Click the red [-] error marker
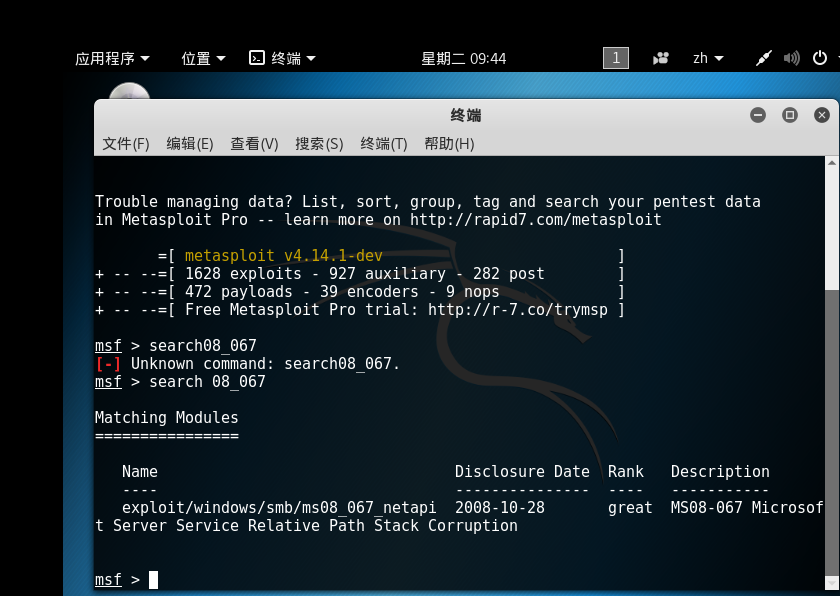Image resolution: width=840 pixels, height=596 pixels. click(108, 364)
